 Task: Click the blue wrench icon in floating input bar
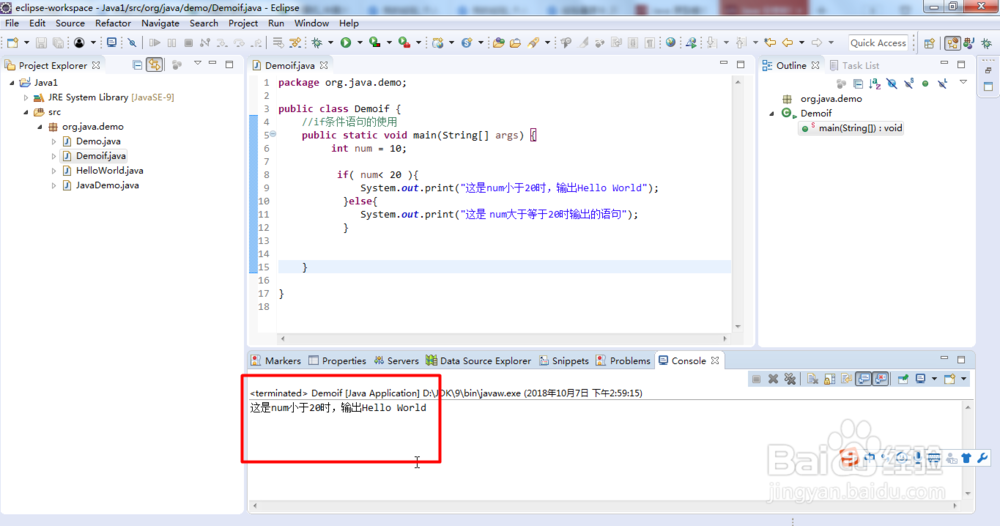pyautogui.click(x=982, y=458)
